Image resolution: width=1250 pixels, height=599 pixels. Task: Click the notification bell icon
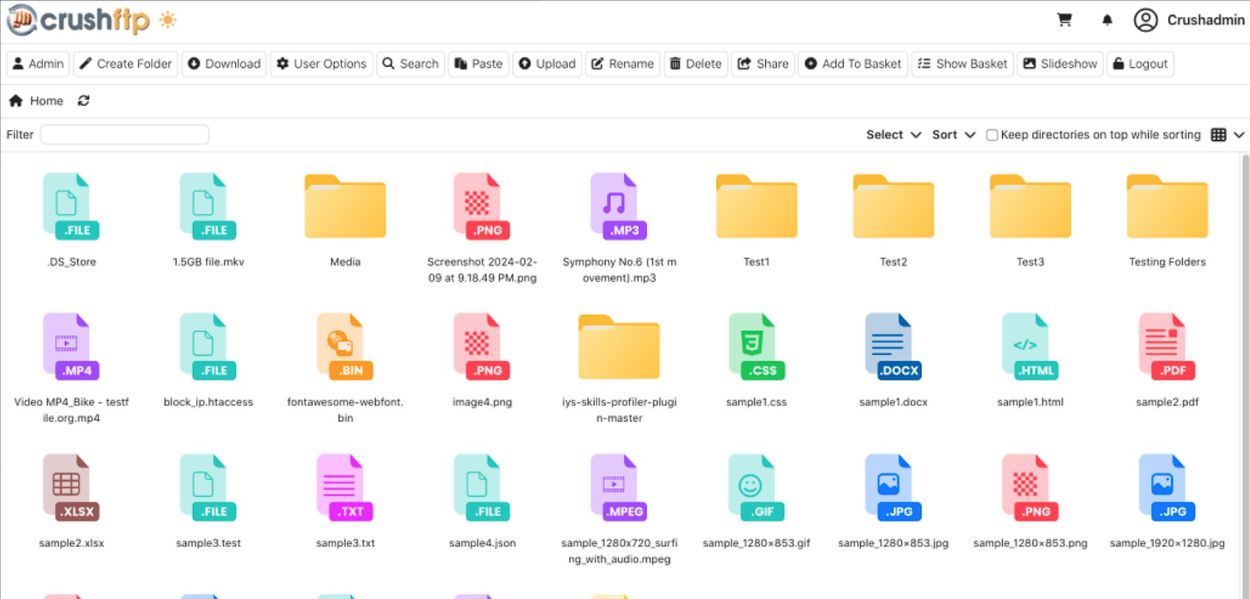pos(1107,20)
